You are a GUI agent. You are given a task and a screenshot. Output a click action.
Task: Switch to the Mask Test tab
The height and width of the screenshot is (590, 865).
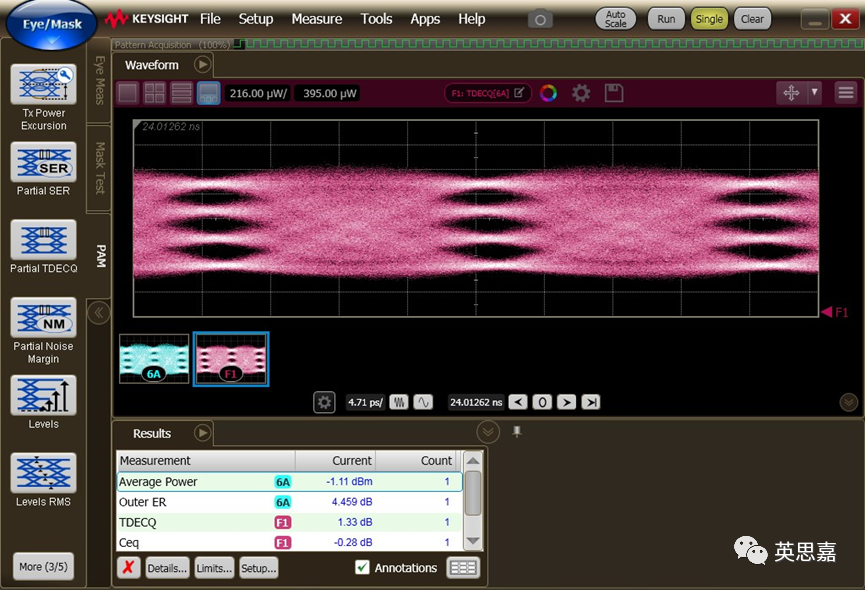(x=99, y=167)
